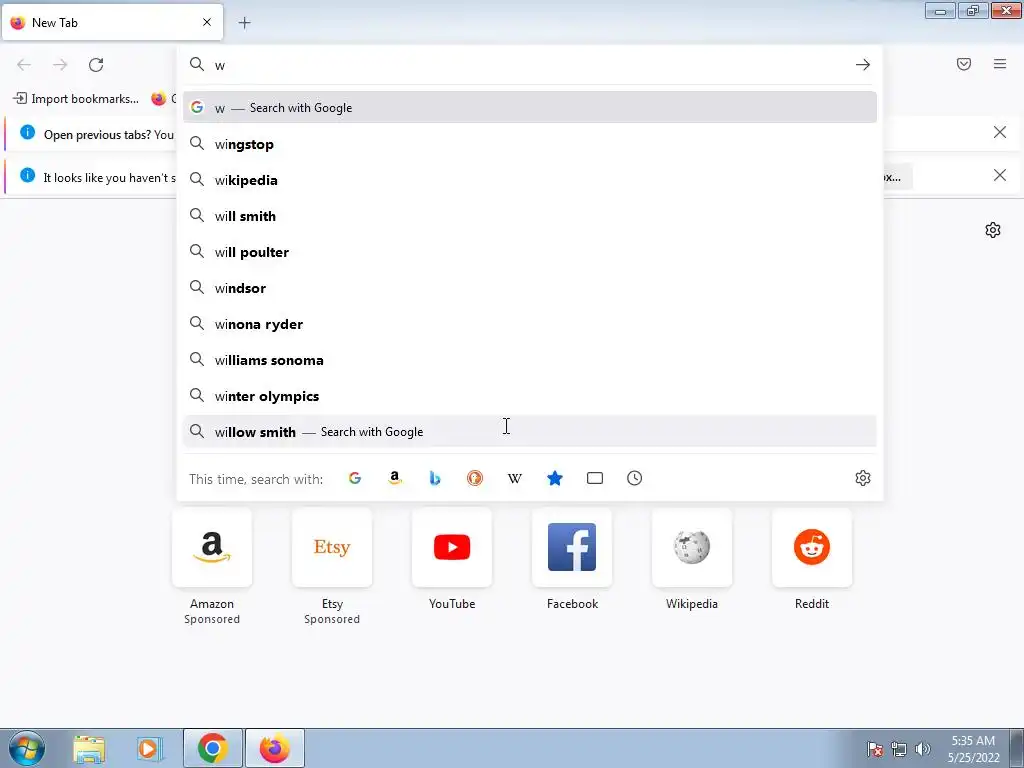The height and width of the screenshot is (768, 1024).
Task: Click the Google one-off search icon
Action: pos(355,478)
